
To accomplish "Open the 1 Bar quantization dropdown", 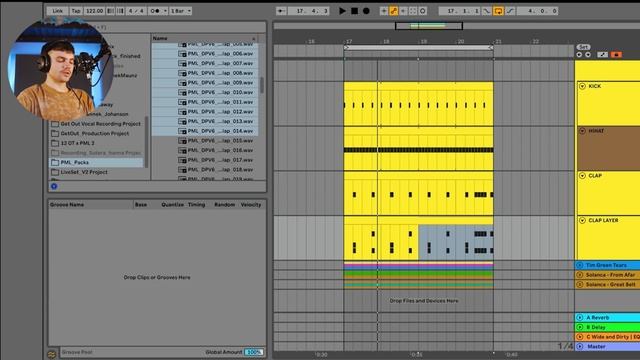I will [x=180, y=11].
